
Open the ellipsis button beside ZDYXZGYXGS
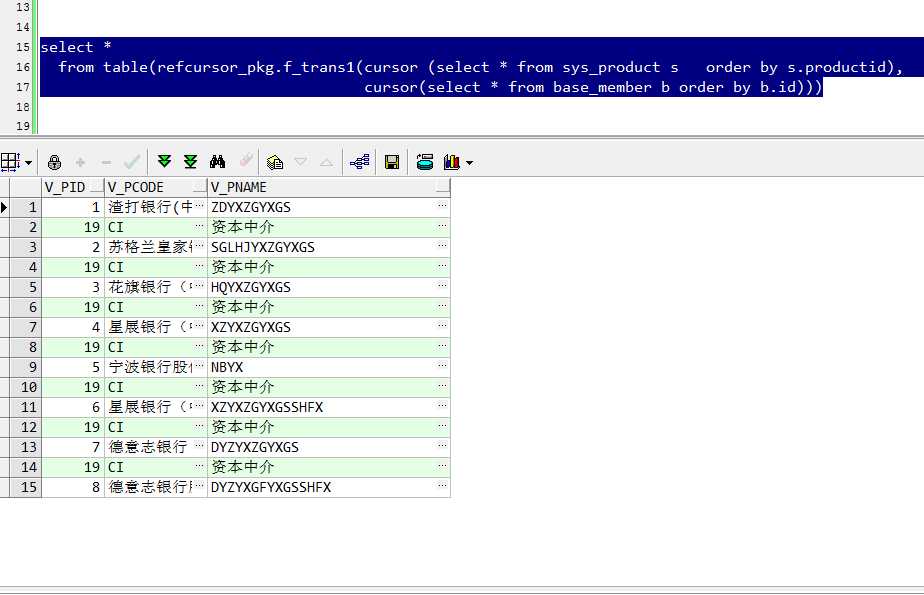click(x=442, y=206)
